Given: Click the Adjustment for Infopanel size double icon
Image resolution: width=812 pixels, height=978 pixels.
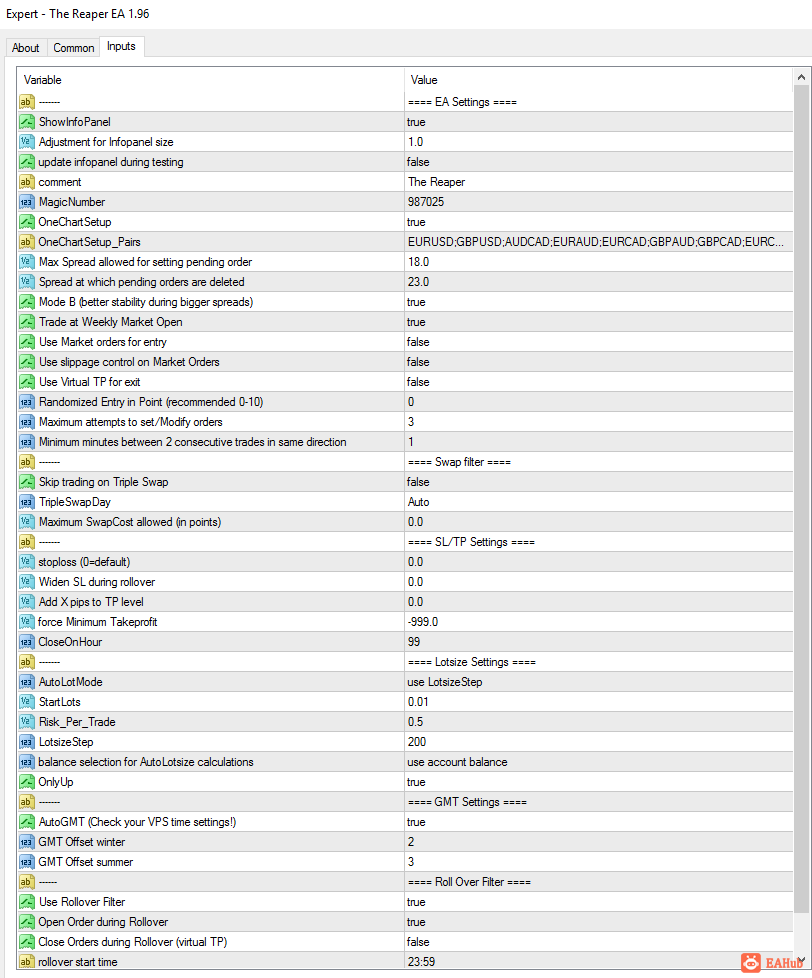Looking at the screenshot, I should tap(26, 142).
